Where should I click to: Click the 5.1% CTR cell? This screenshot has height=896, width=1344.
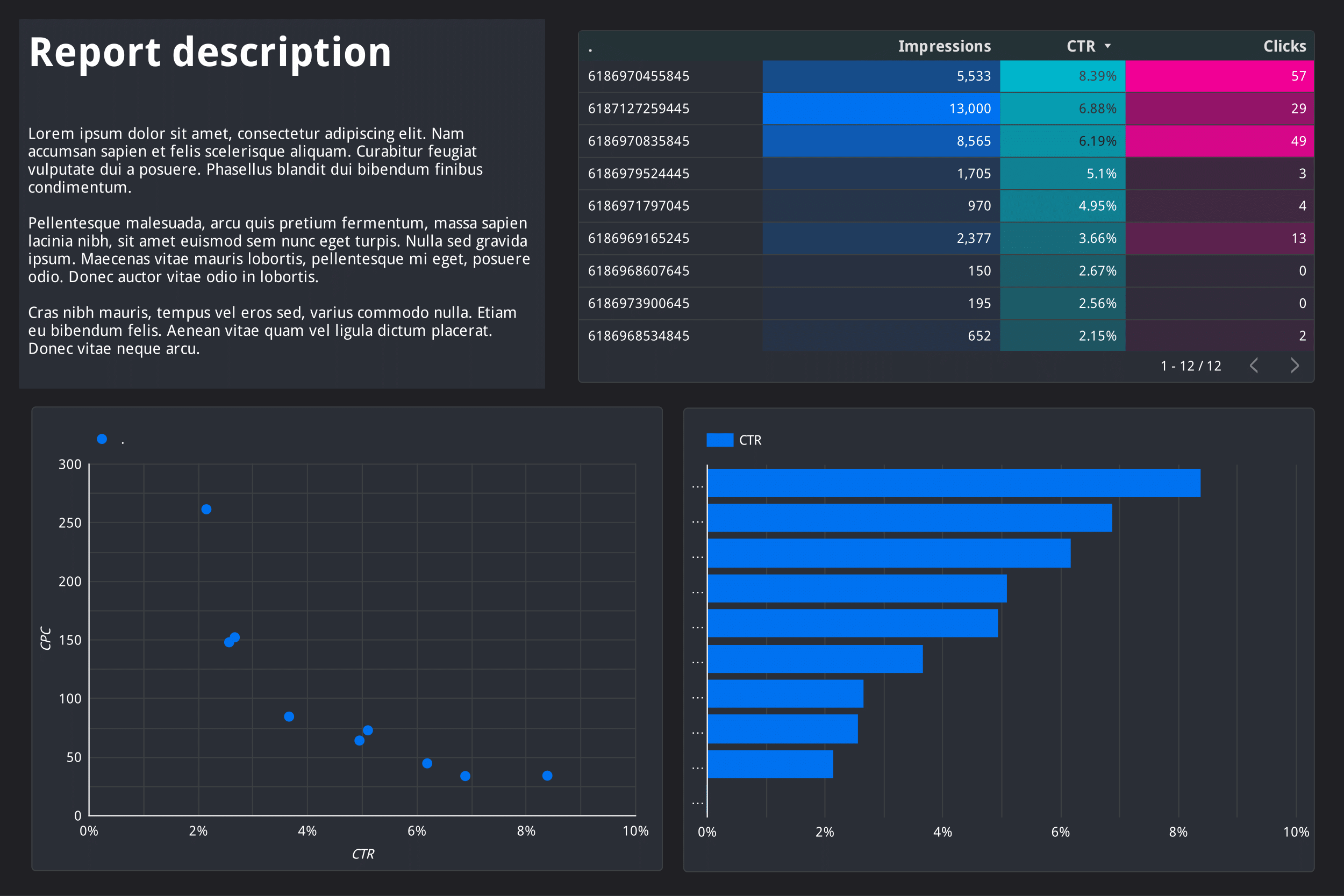coord(1063,174)
